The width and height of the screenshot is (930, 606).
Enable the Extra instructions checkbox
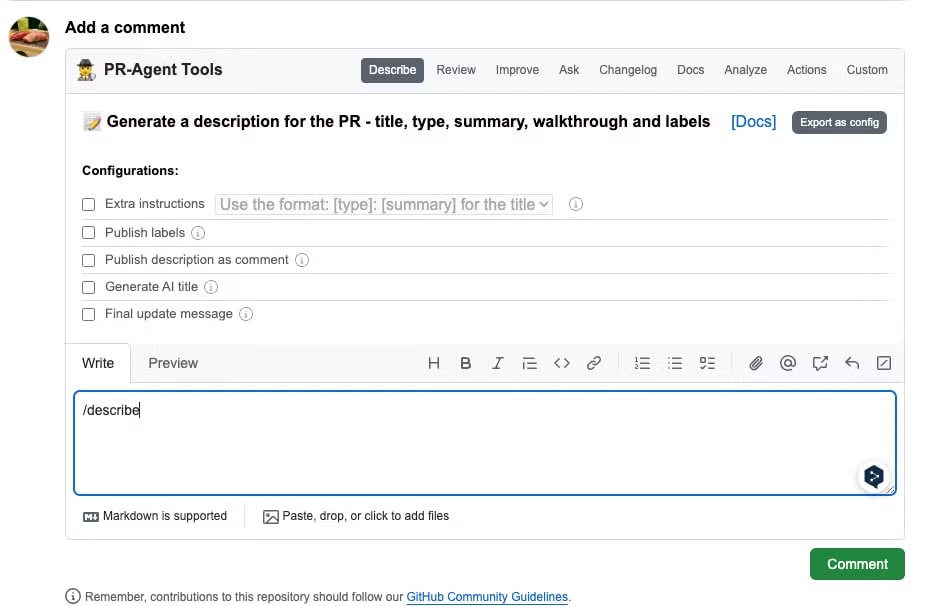coord(88,205)
